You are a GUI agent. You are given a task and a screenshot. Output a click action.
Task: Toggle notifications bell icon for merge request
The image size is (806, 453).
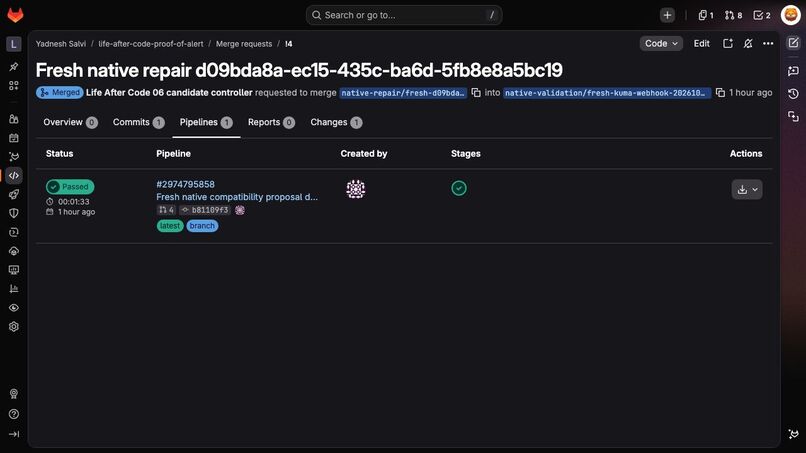[748, 44]
